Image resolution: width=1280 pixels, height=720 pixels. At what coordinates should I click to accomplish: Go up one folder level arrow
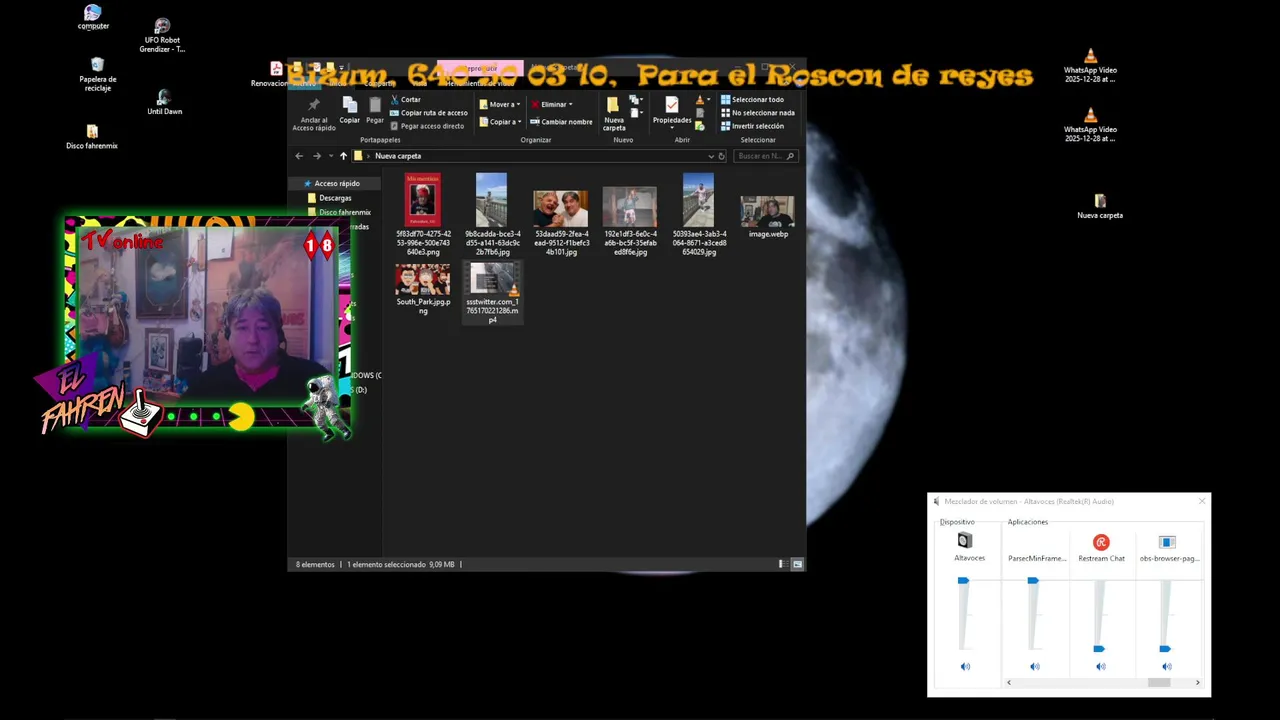click(343, 156)
